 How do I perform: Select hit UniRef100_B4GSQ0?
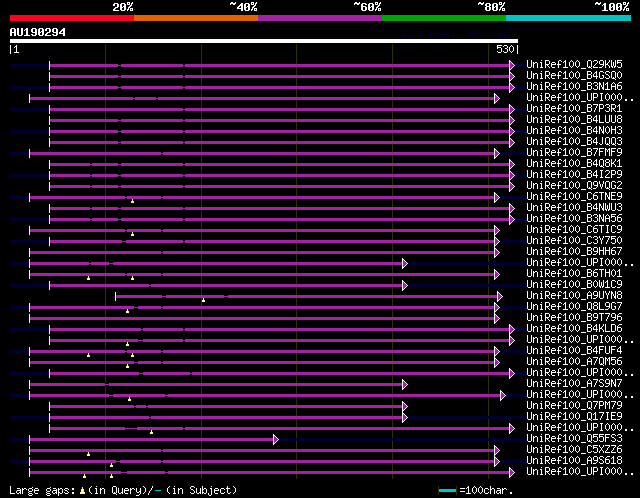pos(574,76)
